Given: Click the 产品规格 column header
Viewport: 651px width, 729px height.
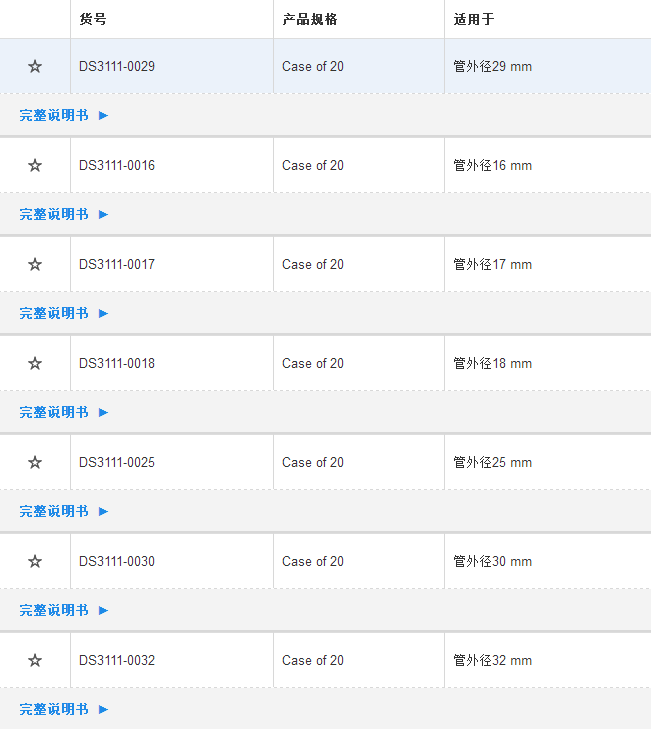Looking at the screenshot, I should (x=310, y=19).
